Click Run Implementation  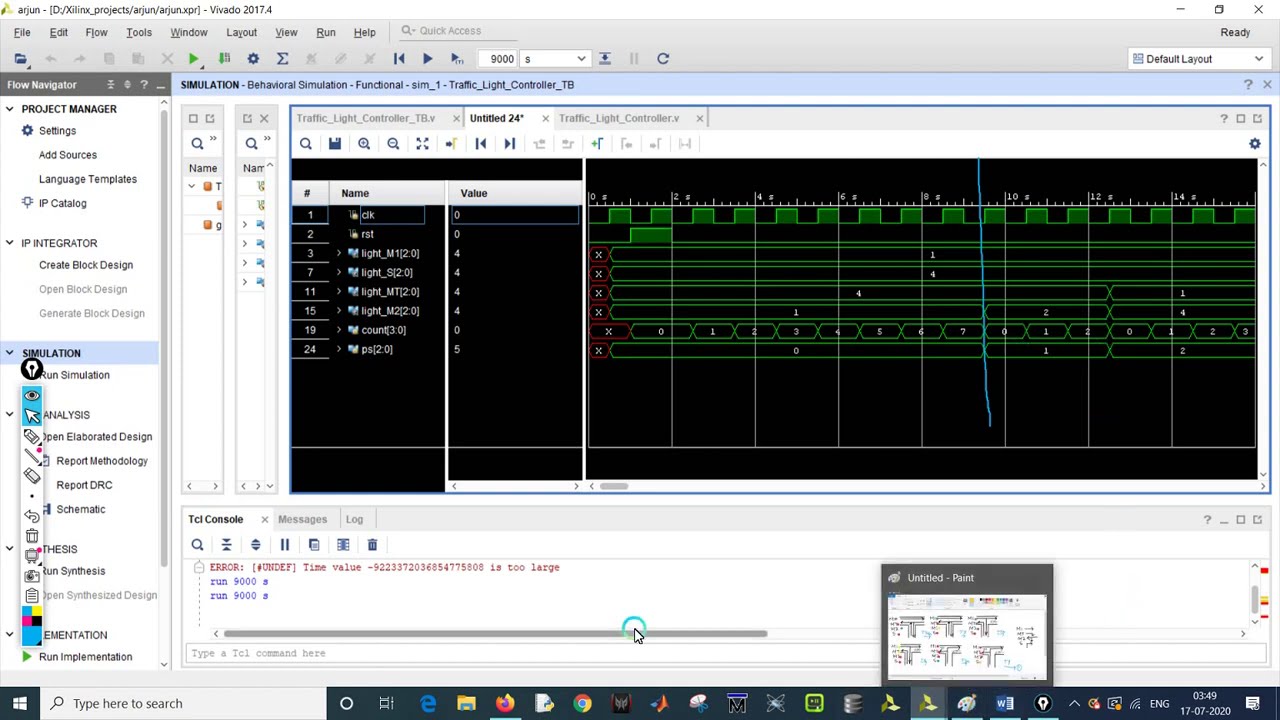(x=85, y=657)
